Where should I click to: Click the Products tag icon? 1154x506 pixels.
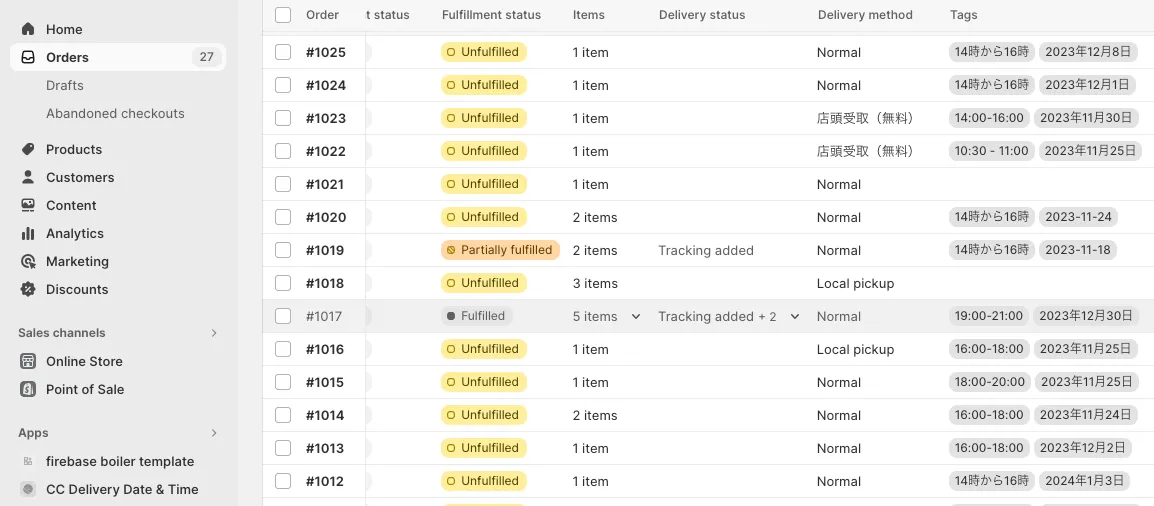(x=28, y=149)
